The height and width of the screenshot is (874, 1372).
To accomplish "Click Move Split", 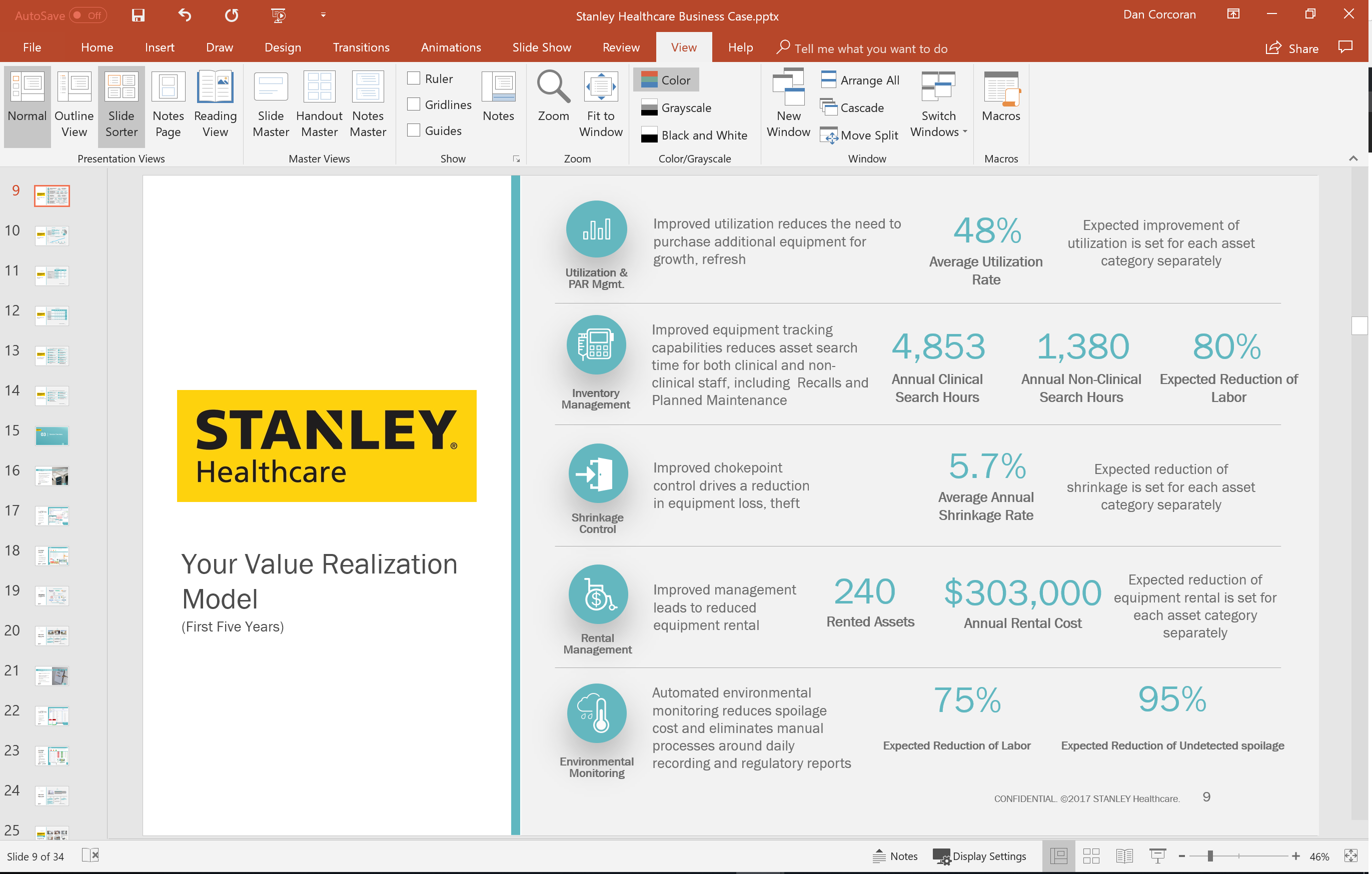I will tap(859, 135).
